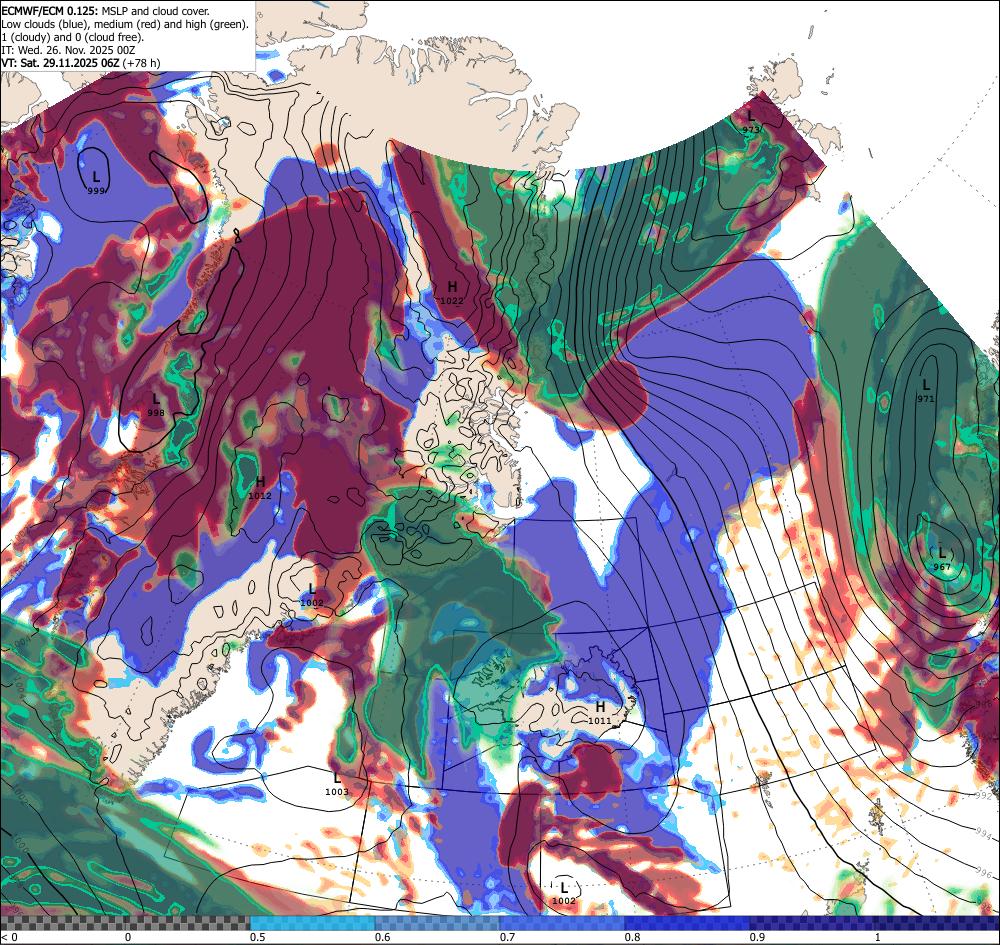Screen dimensions: 1000x945
Task: Click the '996' isobar label
Action: (x=984, y=871)
